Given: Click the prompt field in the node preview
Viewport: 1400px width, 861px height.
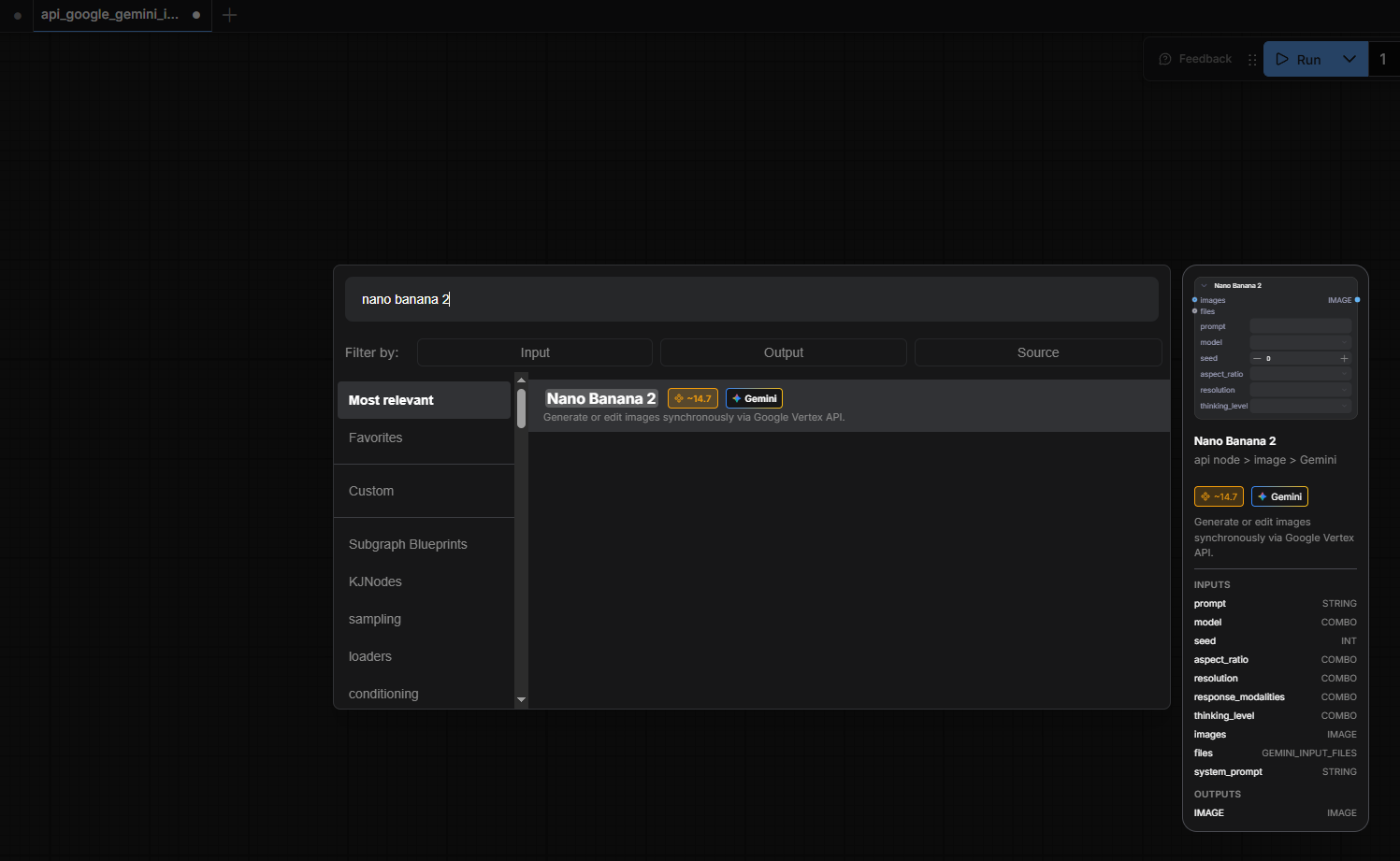Looking at the screenshot, I should pyautogui.click(x=1301, y=326).
